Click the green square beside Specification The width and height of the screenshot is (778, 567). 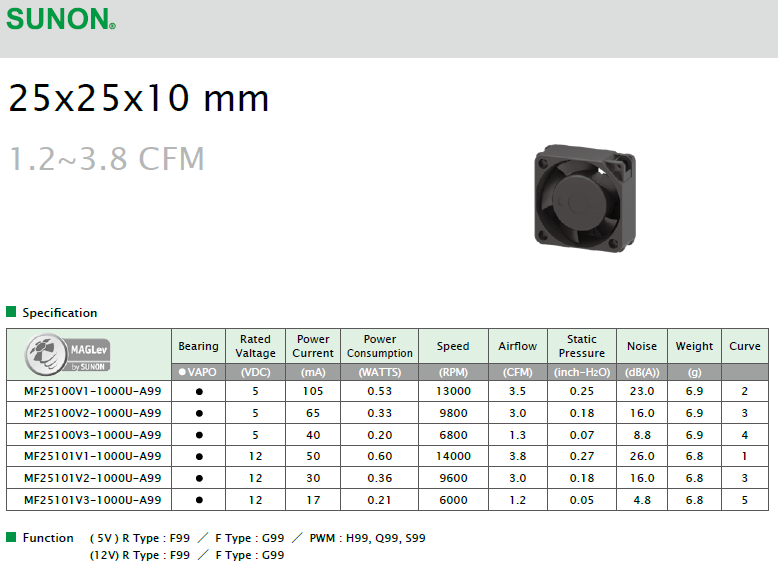[x=11, y=312]
